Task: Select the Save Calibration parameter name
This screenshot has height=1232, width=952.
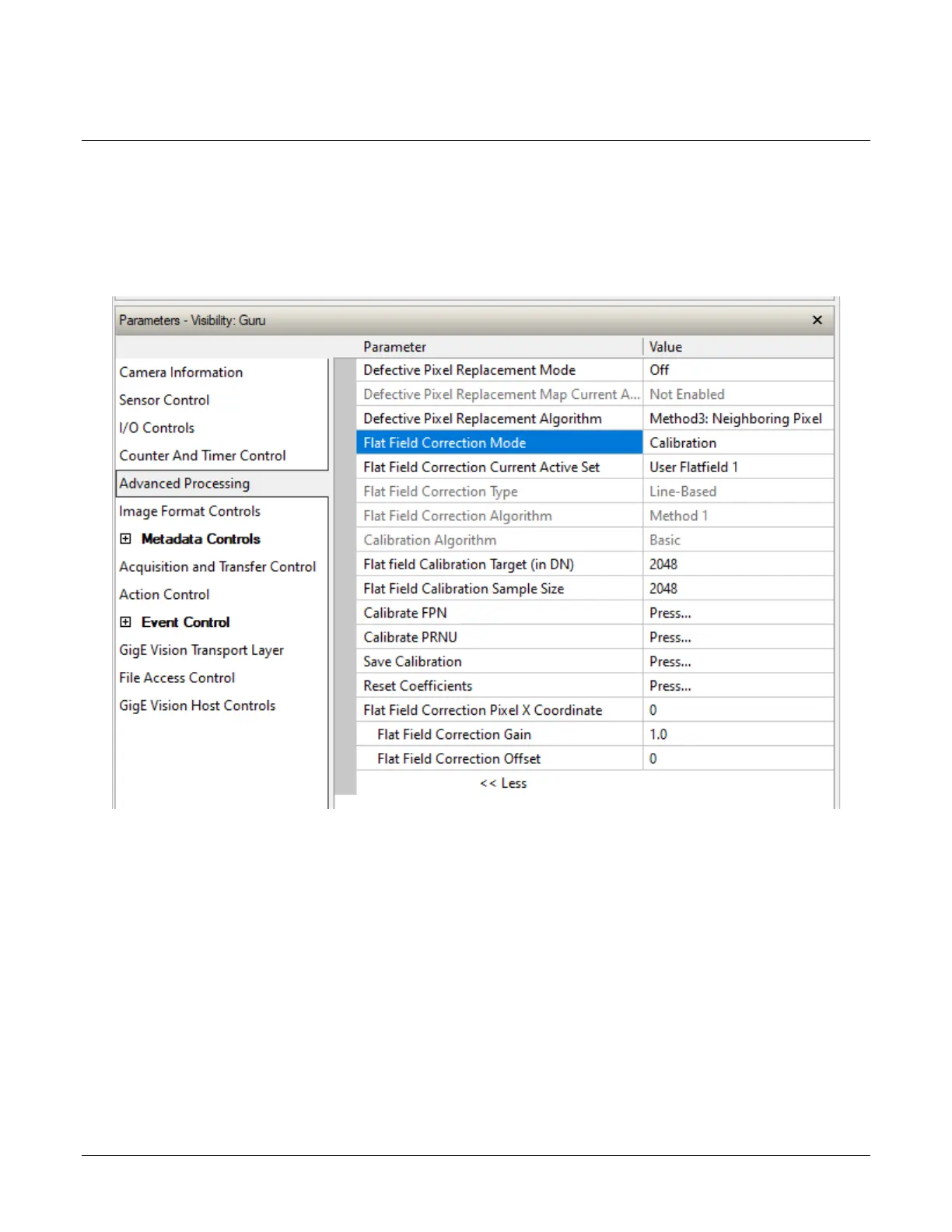Action: [x=412, y=662]
